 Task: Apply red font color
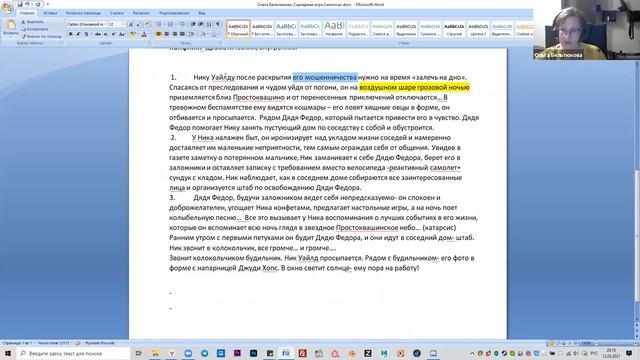tap(144, 35)
